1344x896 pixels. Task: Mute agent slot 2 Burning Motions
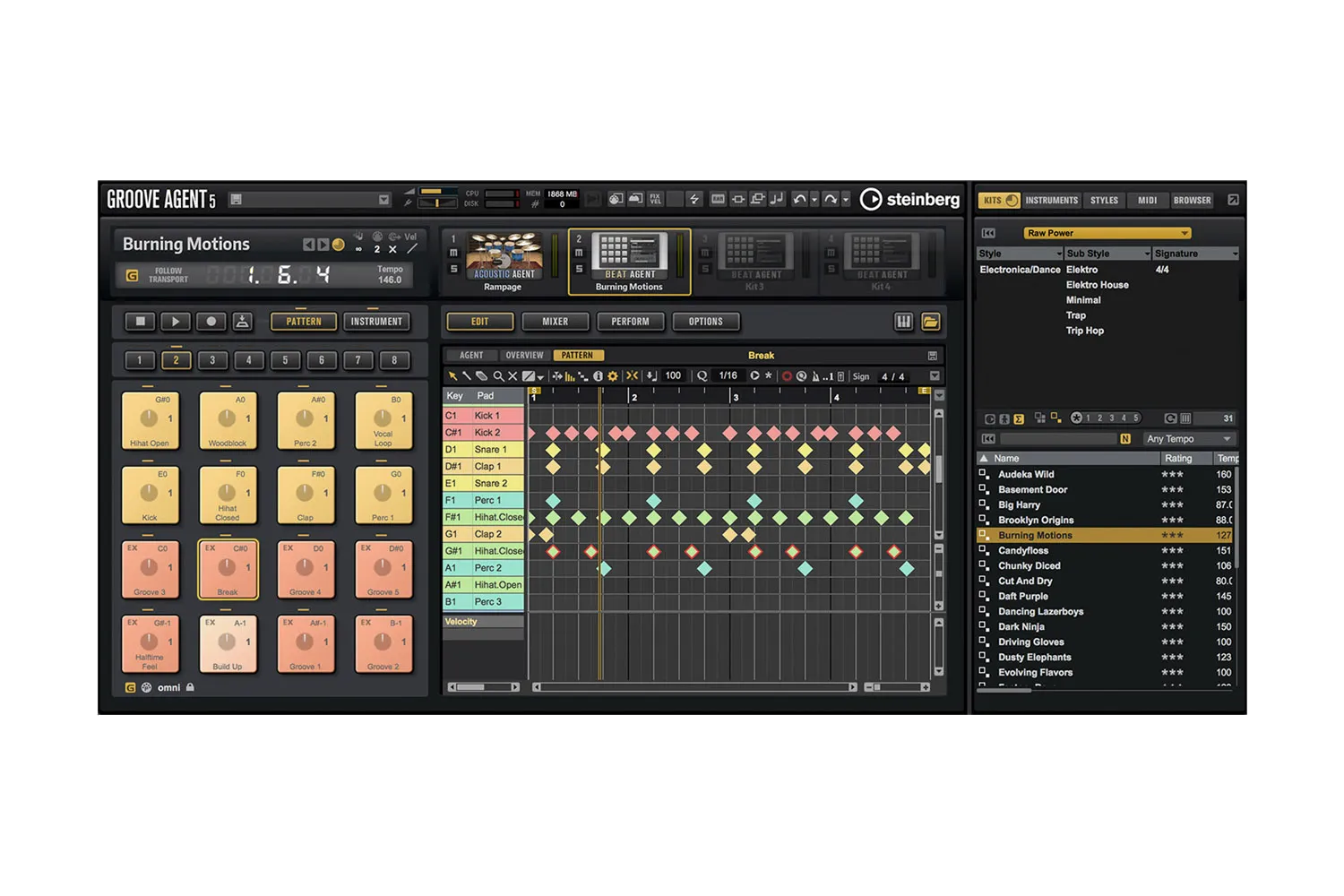(x=579, y=254)
